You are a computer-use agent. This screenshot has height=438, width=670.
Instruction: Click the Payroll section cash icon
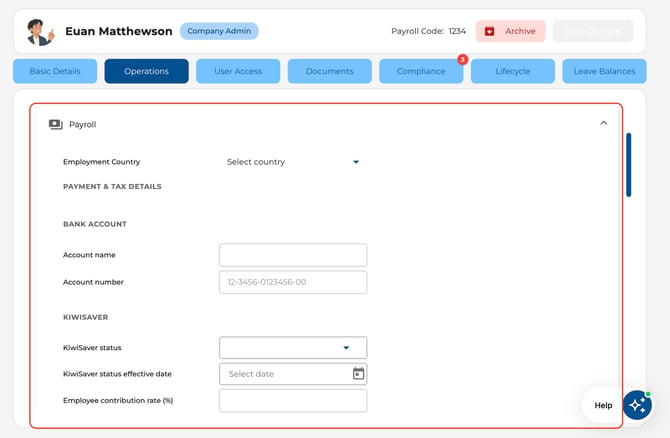[x=56, y=124]
